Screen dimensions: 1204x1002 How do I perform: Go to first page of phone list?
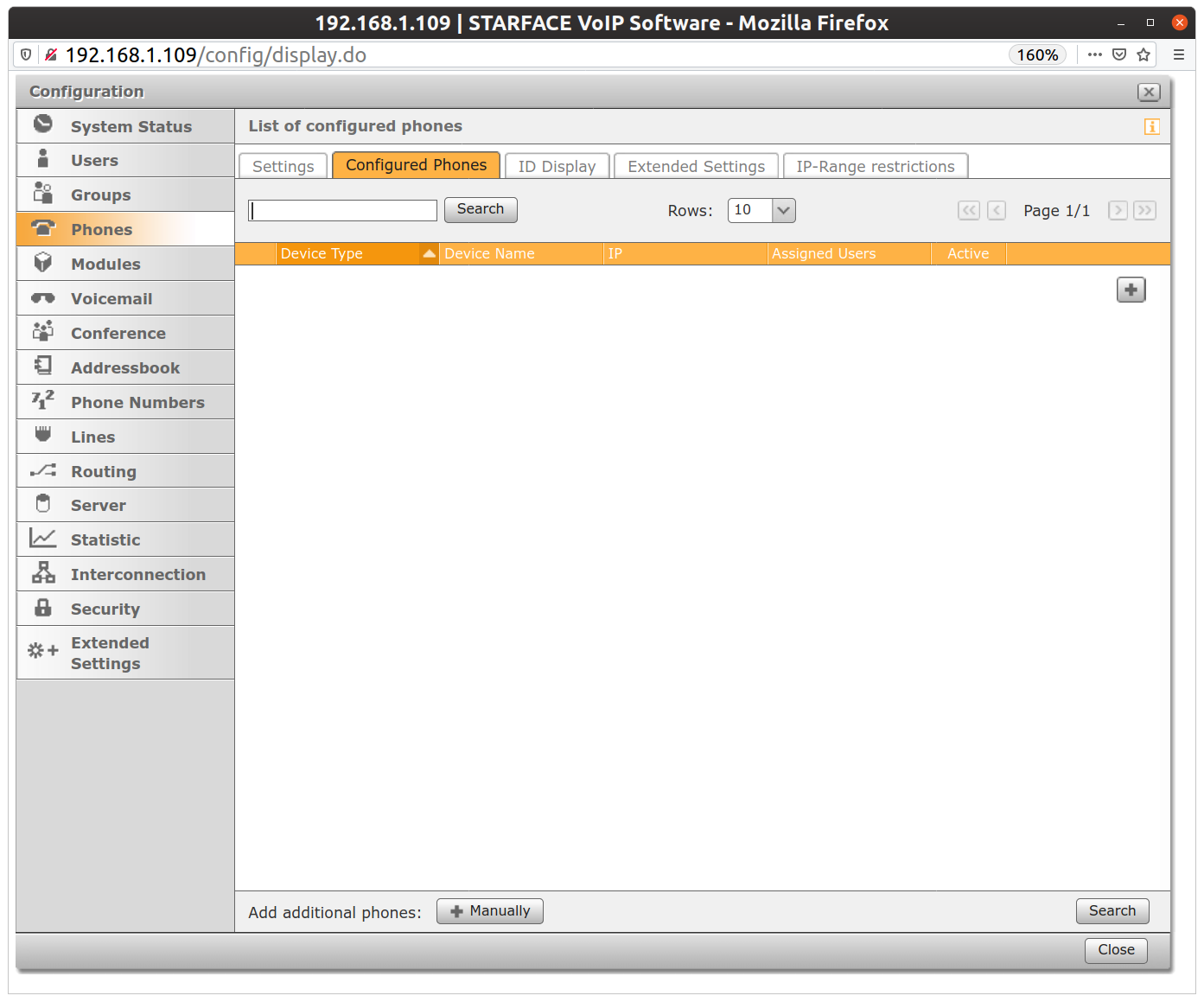point(969,210)
